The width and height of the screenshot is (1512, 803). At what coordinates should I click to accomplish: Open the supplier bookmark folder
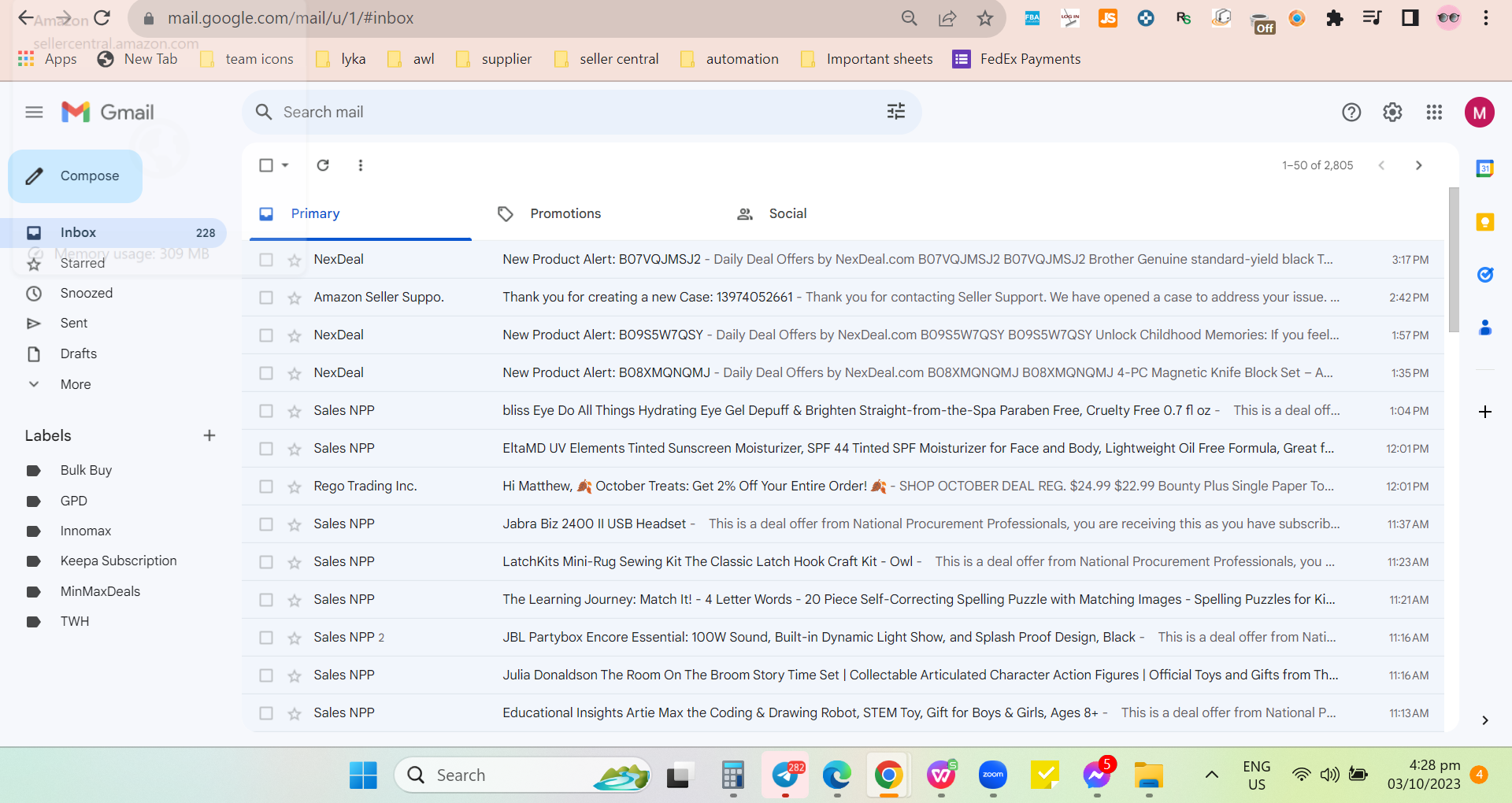point(494,59)
